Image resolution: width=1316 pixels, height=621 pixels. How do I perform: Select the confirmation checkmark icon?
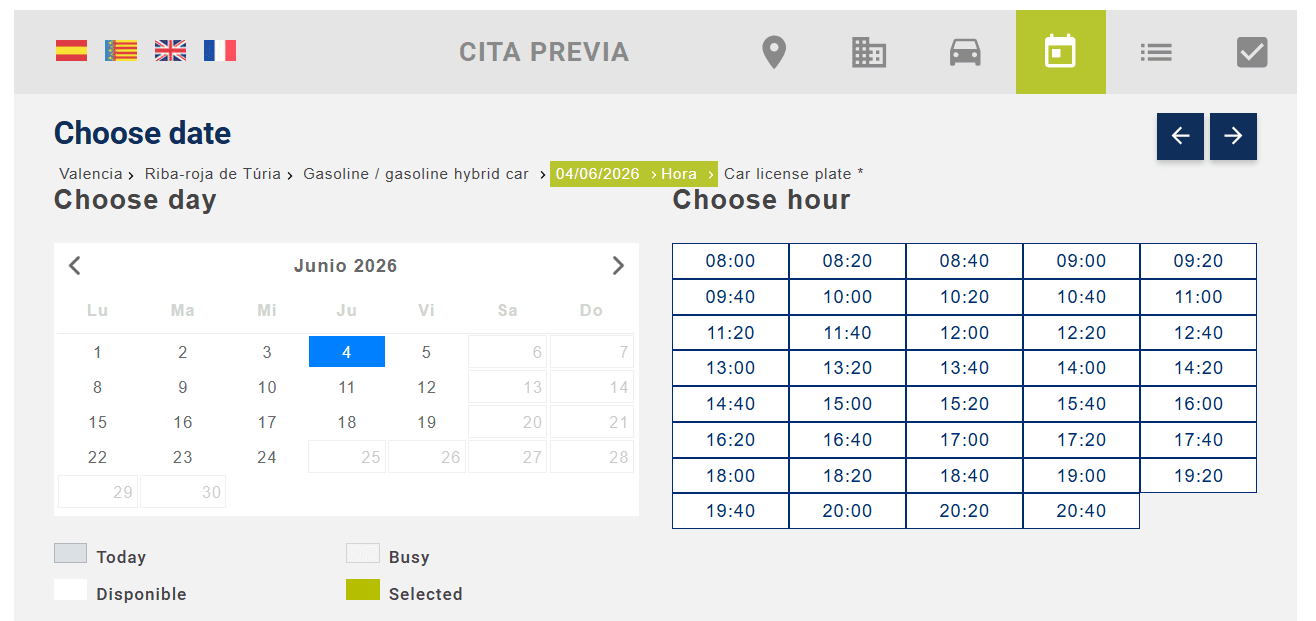coord(1252,52)
